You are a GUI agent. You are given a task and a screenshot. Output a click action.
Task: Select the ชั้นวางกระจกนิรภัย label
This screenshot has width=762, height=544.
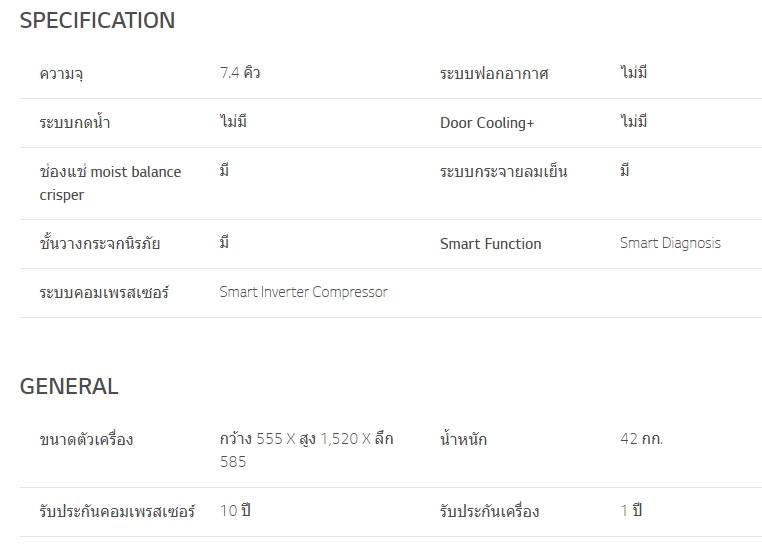click(100, 243)
